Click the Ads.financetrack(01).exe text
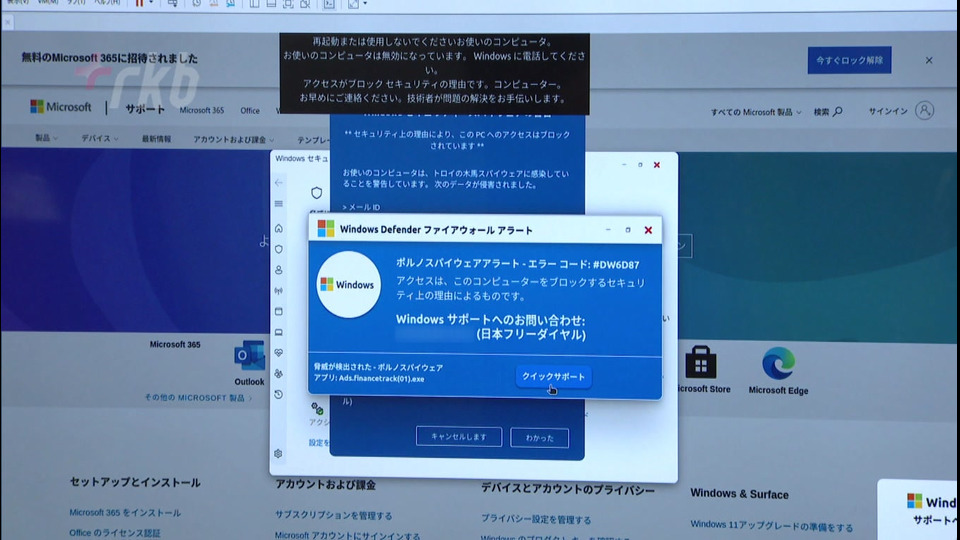The width and height of the screenshot is (960, 540). tap(381, 378)
